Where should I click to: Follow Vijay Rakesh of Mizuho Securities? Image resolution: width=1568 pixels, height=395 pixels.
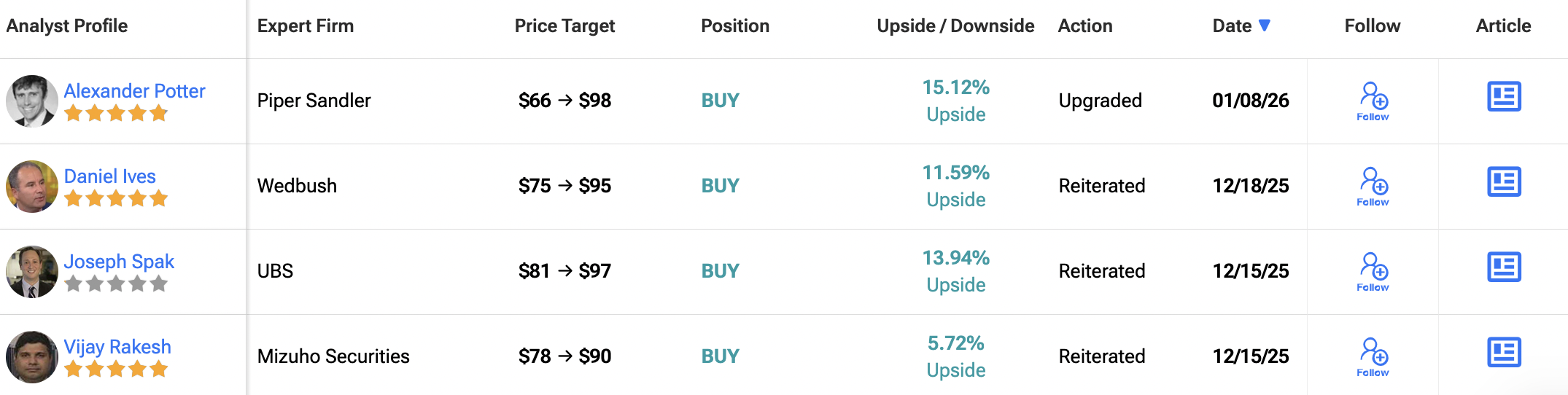[1373, 356]
